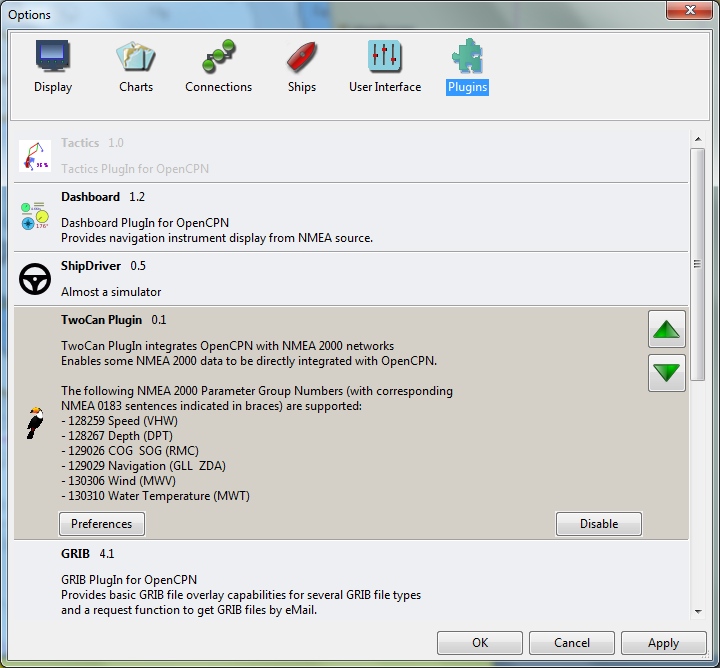Image resolution: width=720 pixels, height=668 pixels.
Task: Disable the TwoCan Plugin
Action: [x=599, y=524]
